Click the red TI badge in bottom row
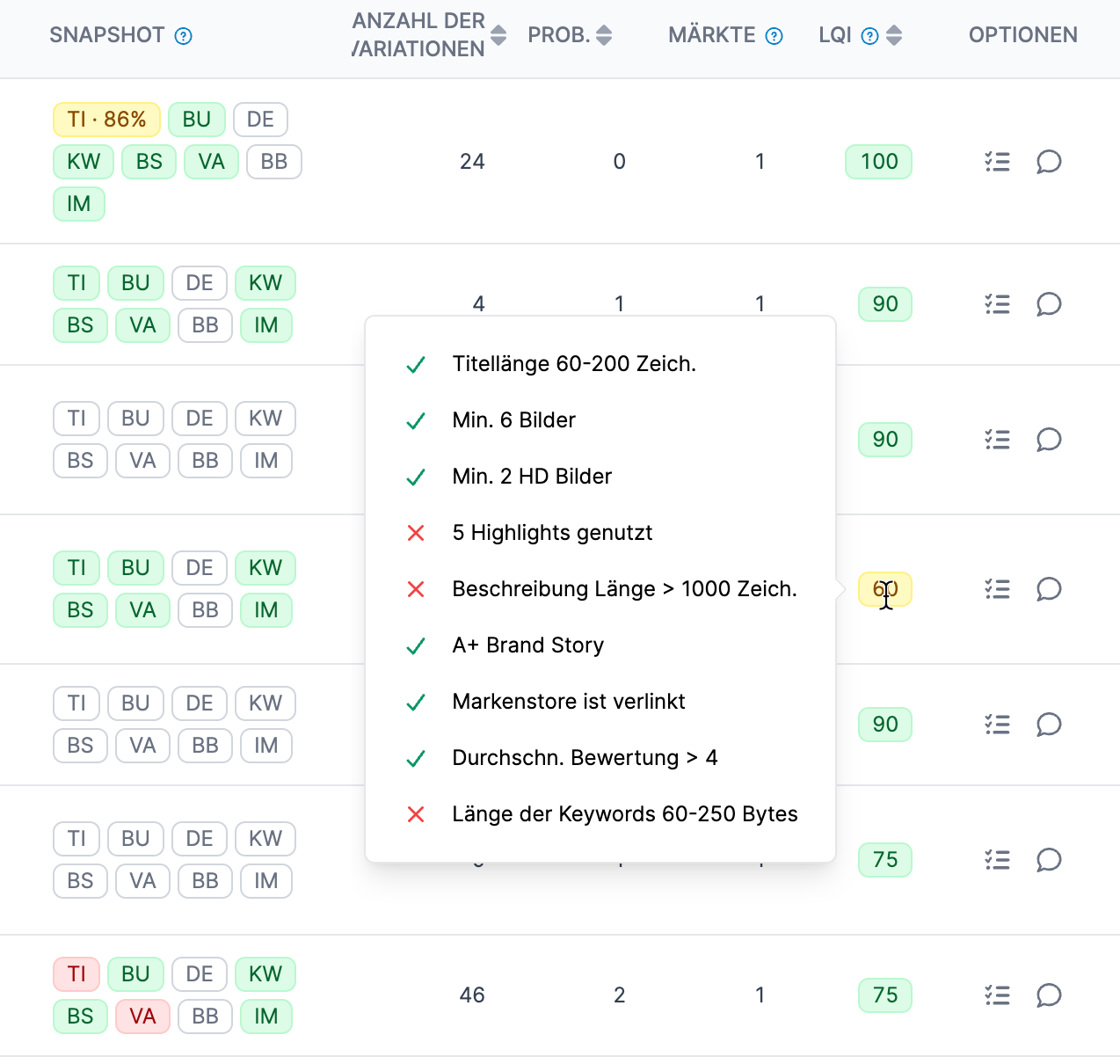This screenshot has height=1064, width=1120. tap(76, 974)
